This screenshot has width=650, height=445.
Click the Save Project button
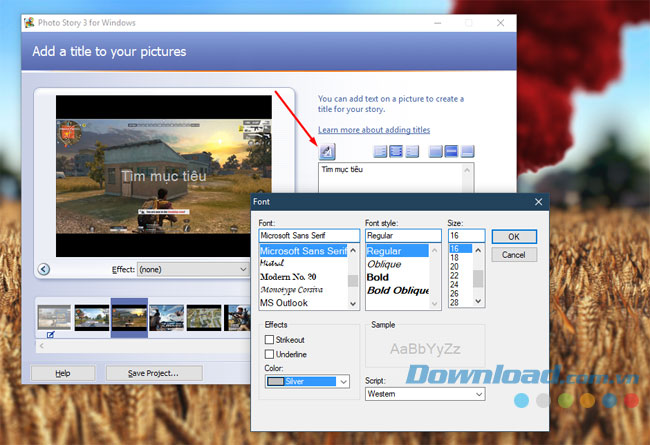(x=154, y=373)
